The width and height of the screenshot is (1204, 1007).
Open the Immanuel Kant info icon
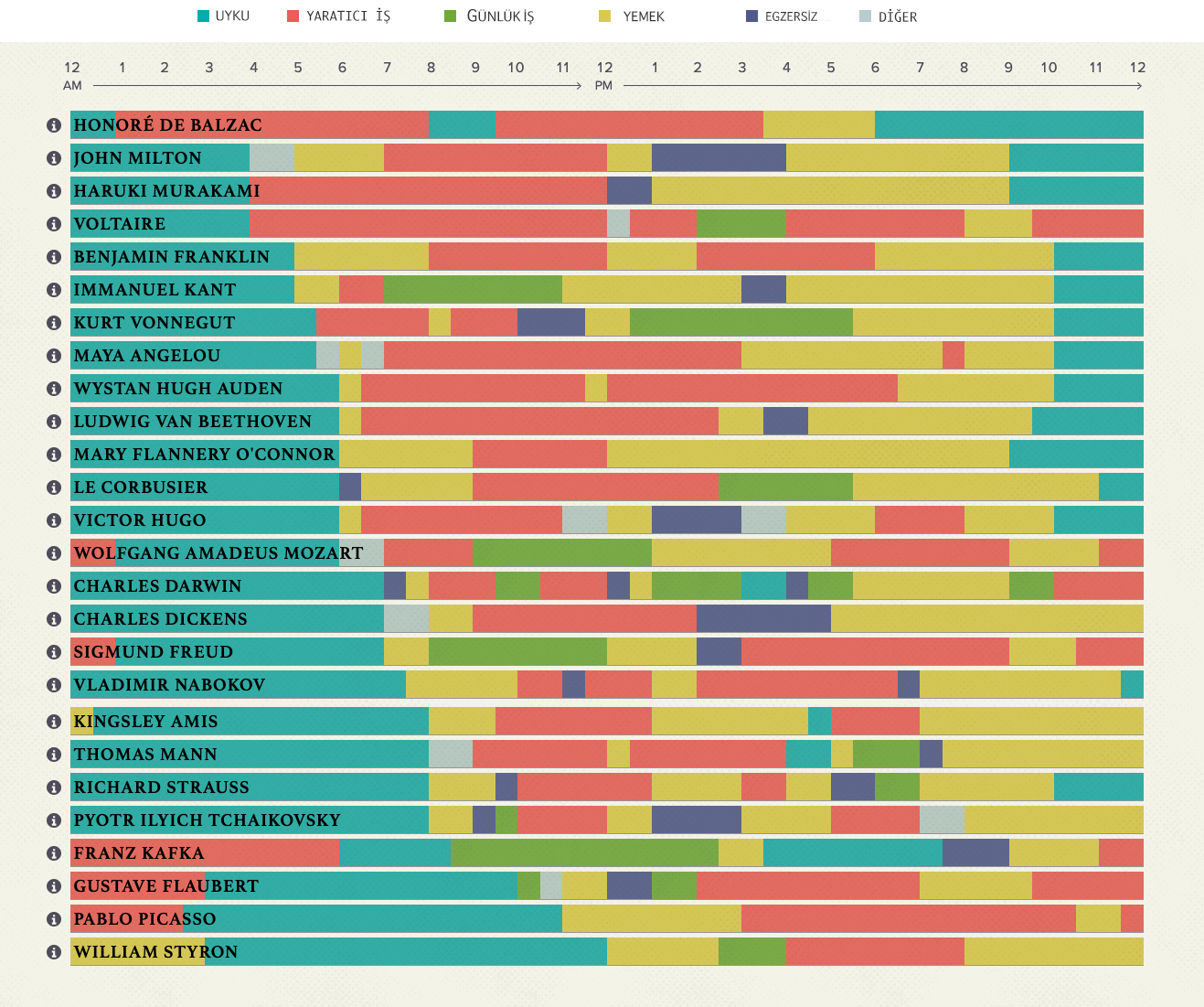54,290
